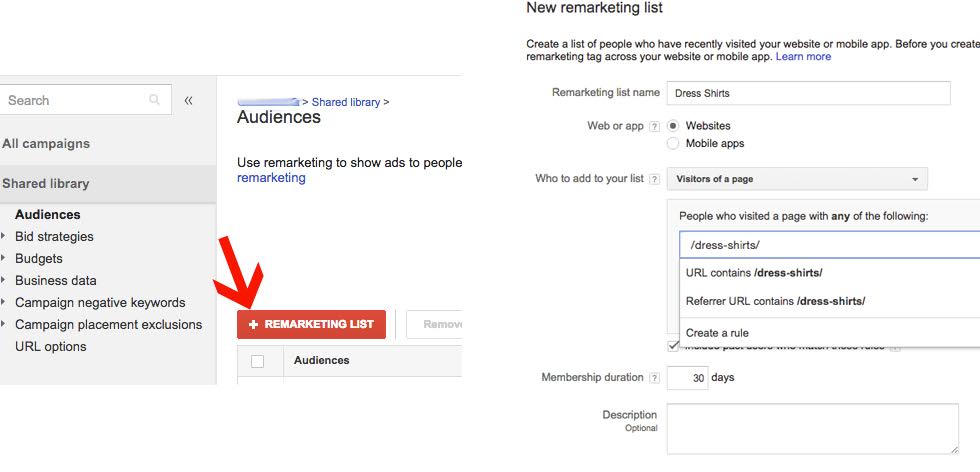
Task: Select the Mobile apps radio button
Action: click(673, 143)
